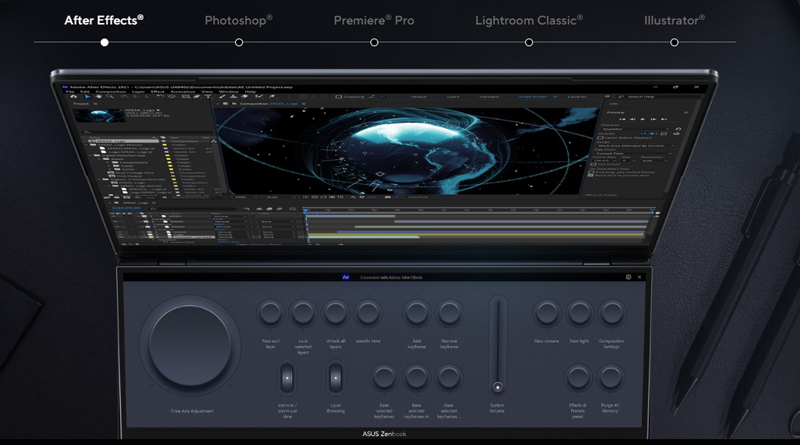Click the New light knob
Viewport: 800px width, 445px height.
579,313
